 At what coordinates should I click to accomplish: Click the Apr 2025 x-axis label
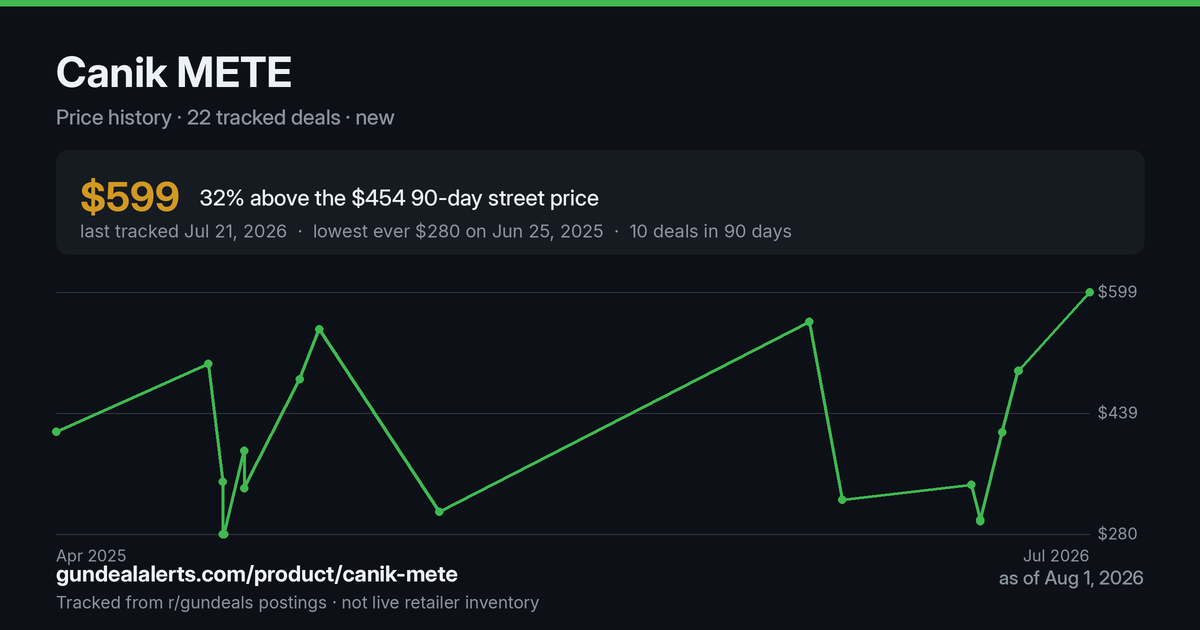click(x=91, y=555)
